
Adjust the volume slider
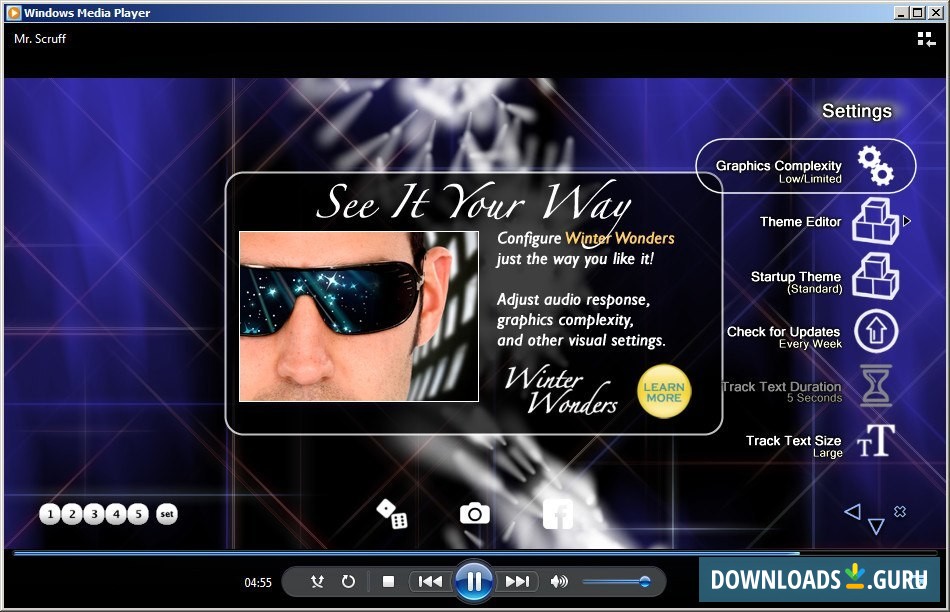click(x=616, y=582)
